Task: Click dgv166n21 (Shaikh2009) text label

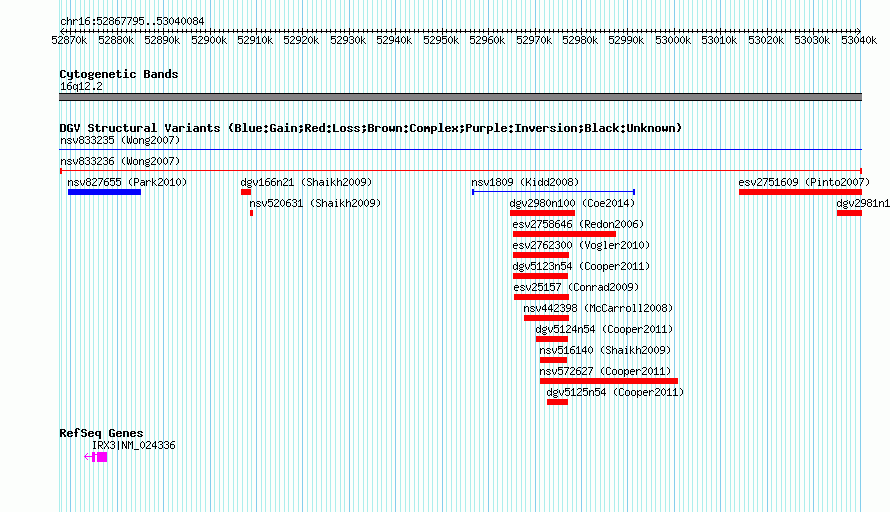Action: [x=307, y=182]
